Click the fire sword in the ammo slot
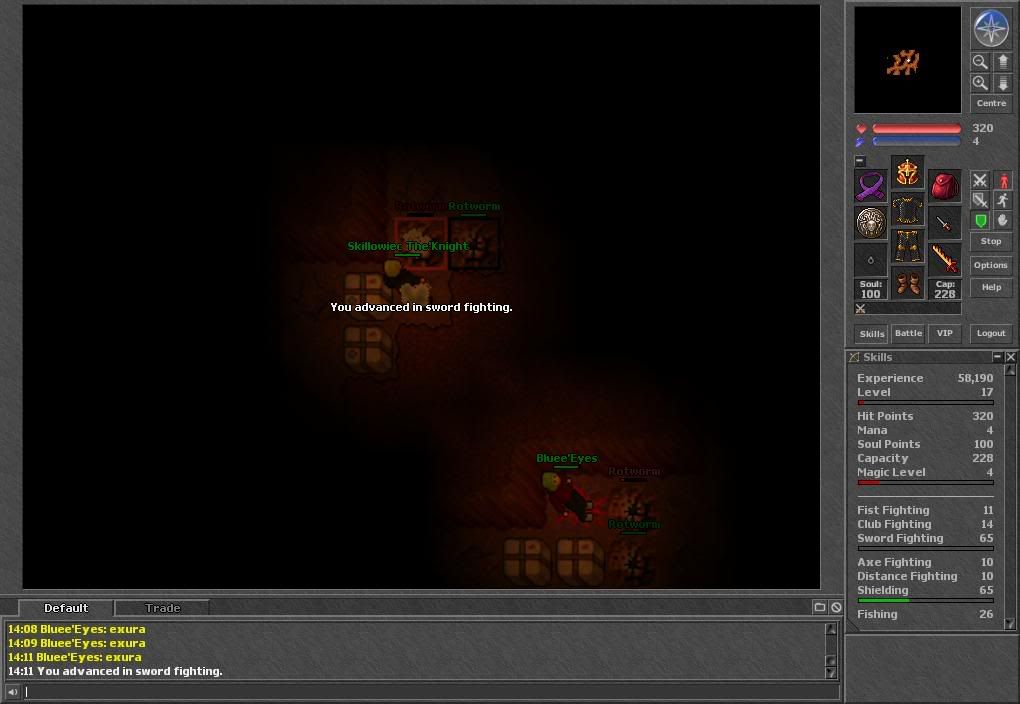 coord(945,260)
